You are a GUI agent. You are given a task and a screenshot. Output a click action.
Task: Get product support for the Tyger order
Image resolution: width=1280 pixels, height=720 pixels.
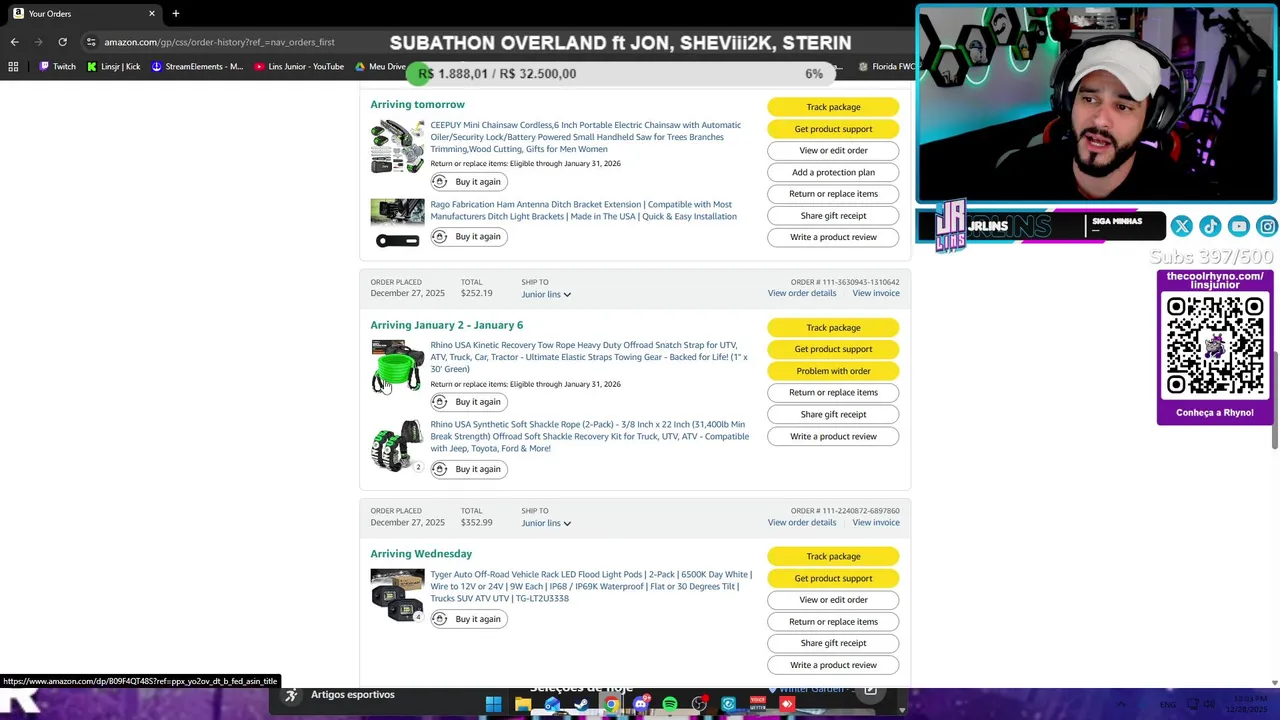[x=833, y=578]
